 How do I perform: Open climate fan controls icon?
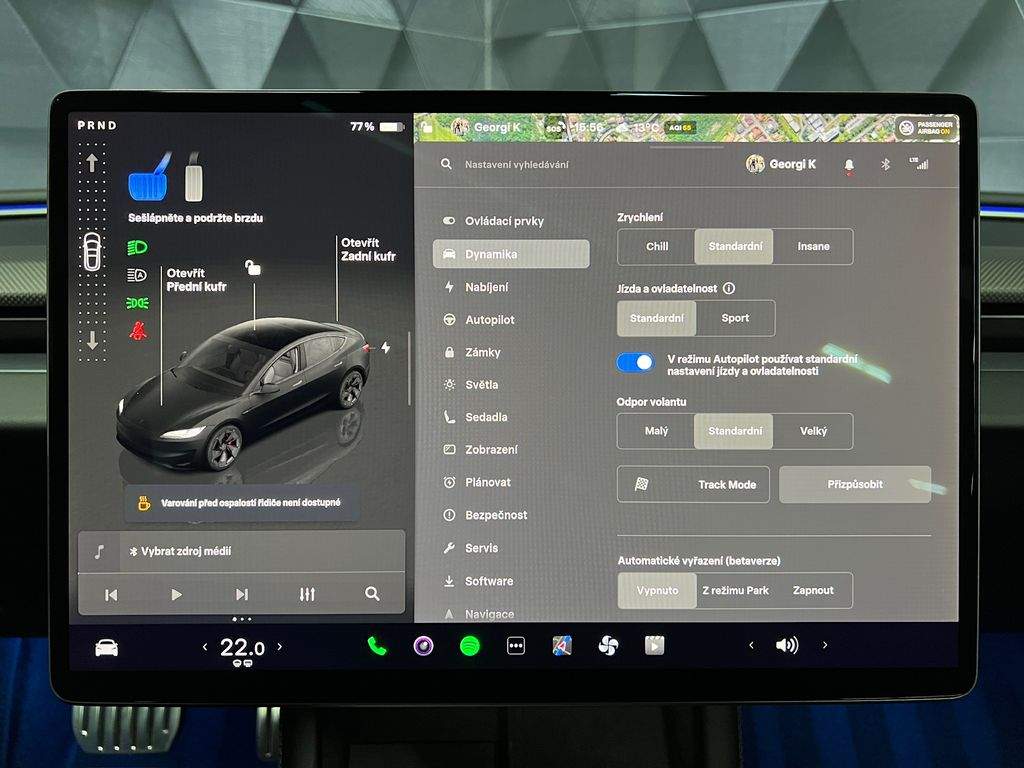pos(608,646)
